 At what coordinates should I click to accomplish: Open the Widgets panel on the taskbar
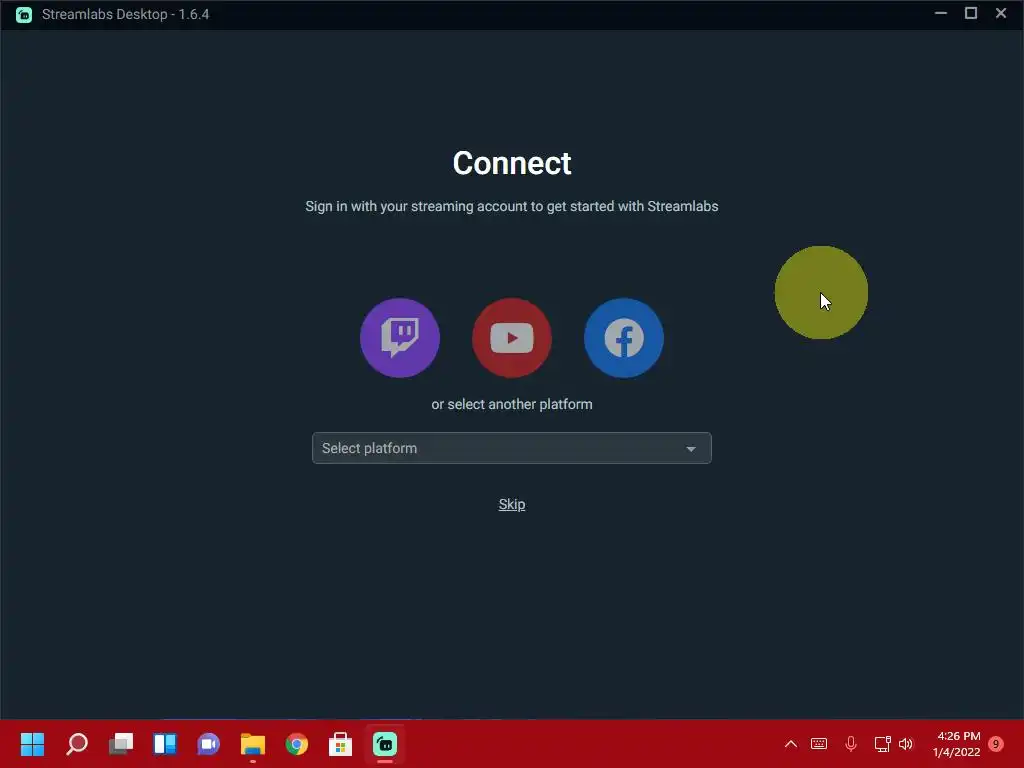click(165, 744)
